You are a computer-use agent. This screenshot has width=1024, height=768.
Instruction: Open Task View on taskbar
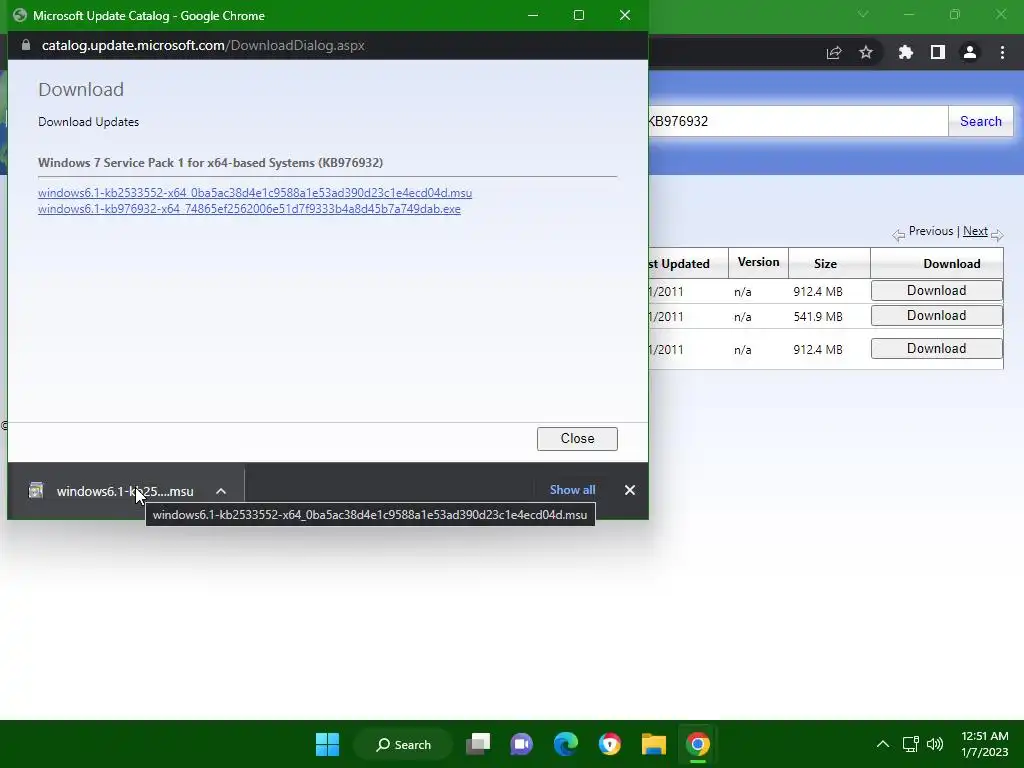pos(478,744)
